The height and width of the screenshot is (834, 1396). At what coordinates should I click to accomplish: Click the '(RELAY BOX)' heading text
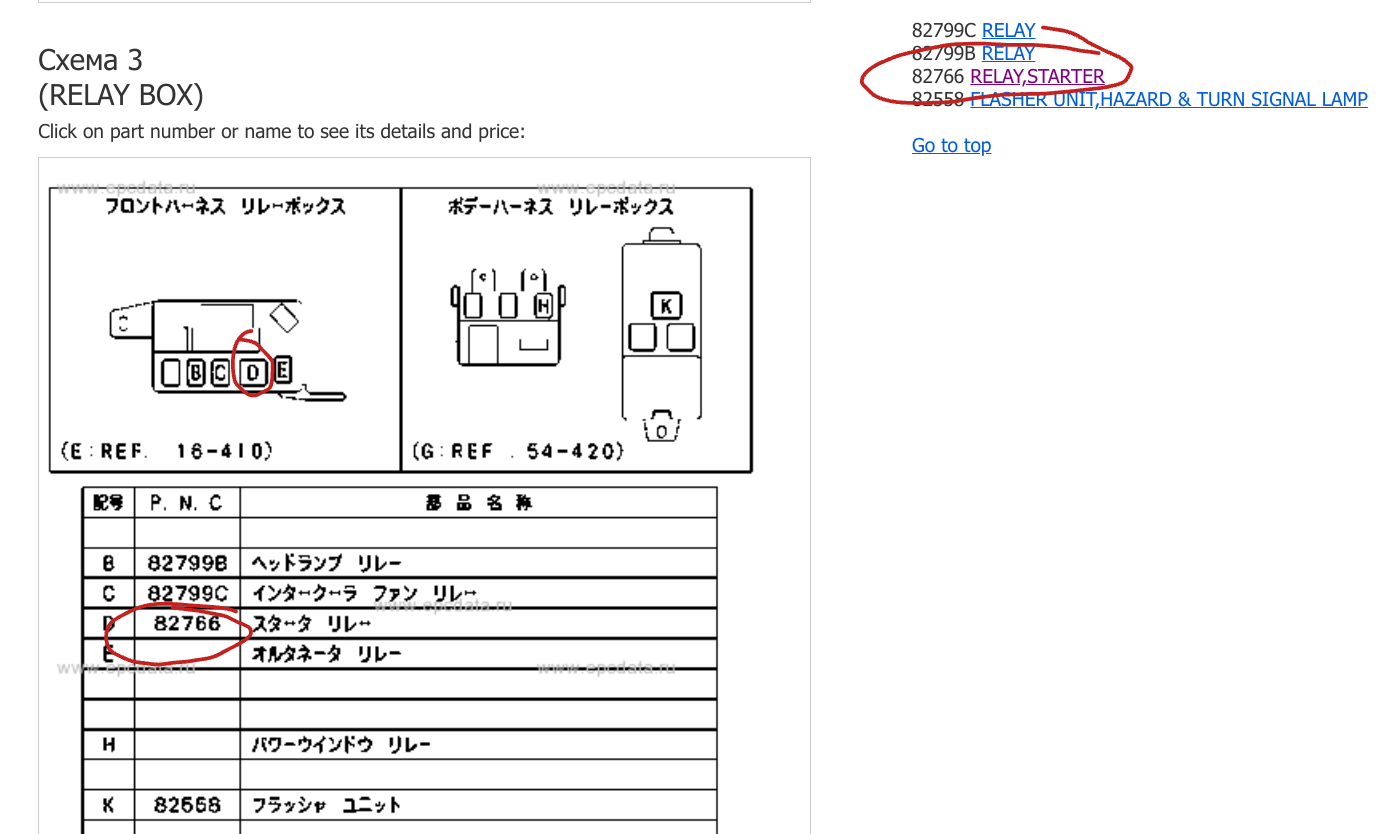[x=120, y=96]
